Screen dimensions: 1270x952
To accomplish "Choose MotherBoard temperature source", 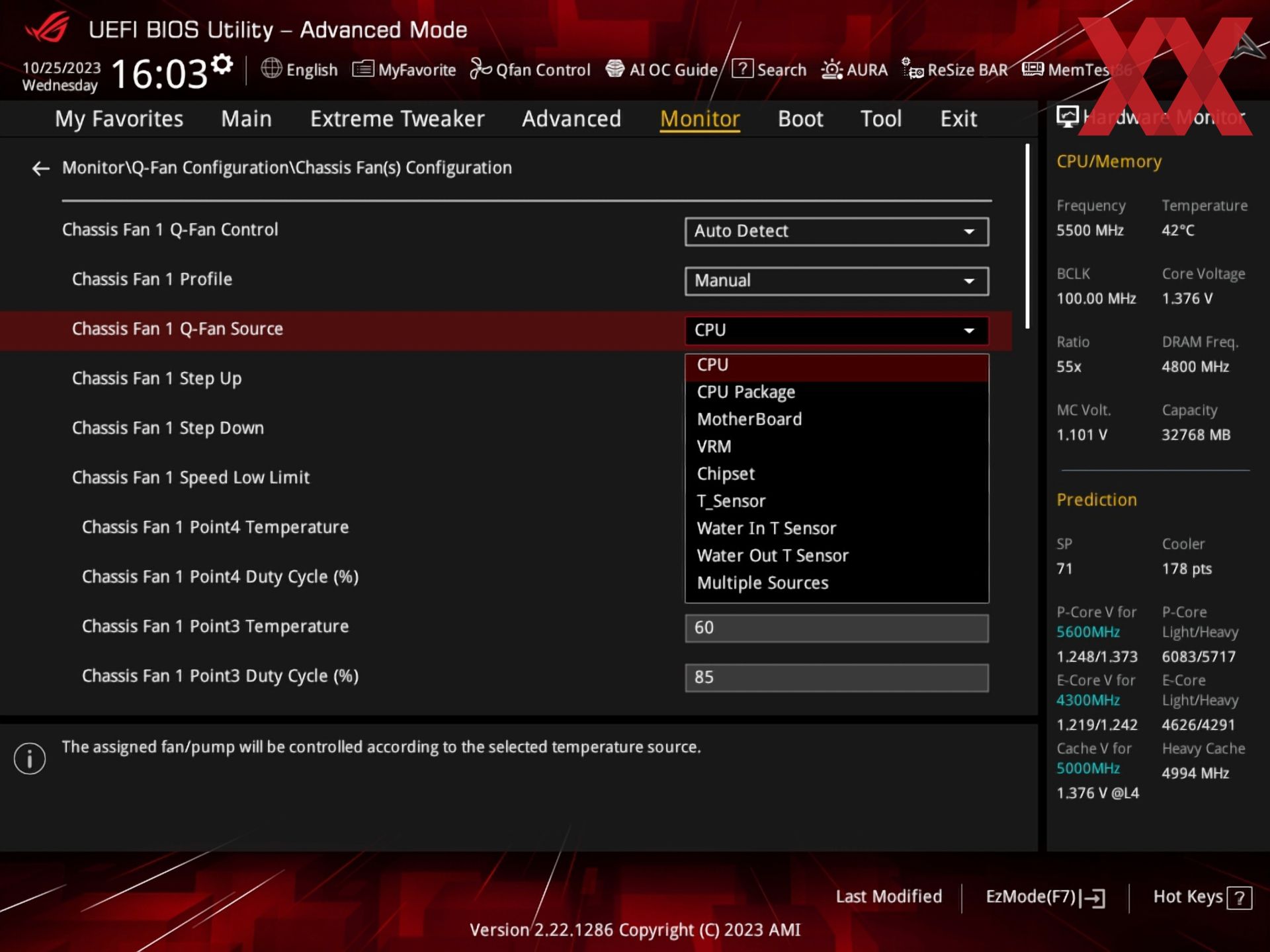I will (837, 420).
